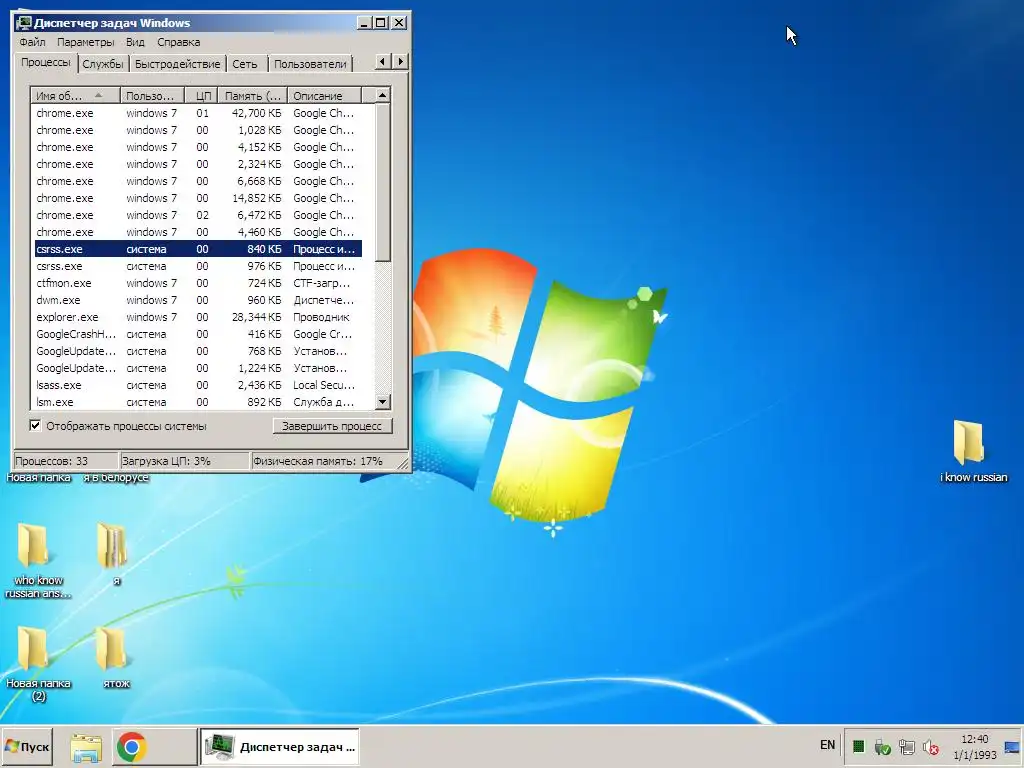The image size is (1024, 768).
Task: Switch to the Быстродействие tab
Action: (177, 64)
